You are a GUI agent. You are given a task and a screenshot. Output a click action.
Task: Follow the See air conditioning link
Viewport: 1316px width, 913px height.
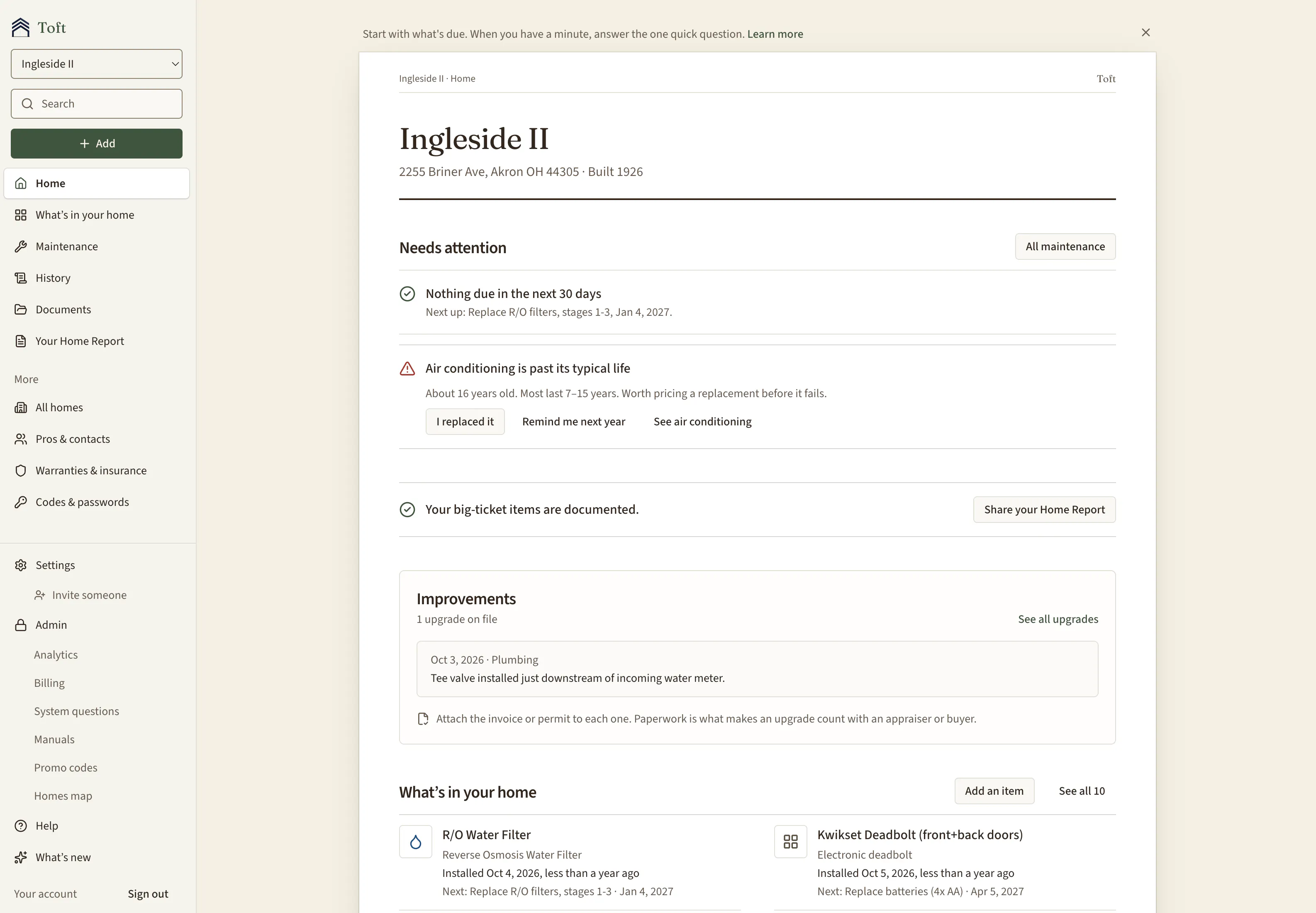702,422
